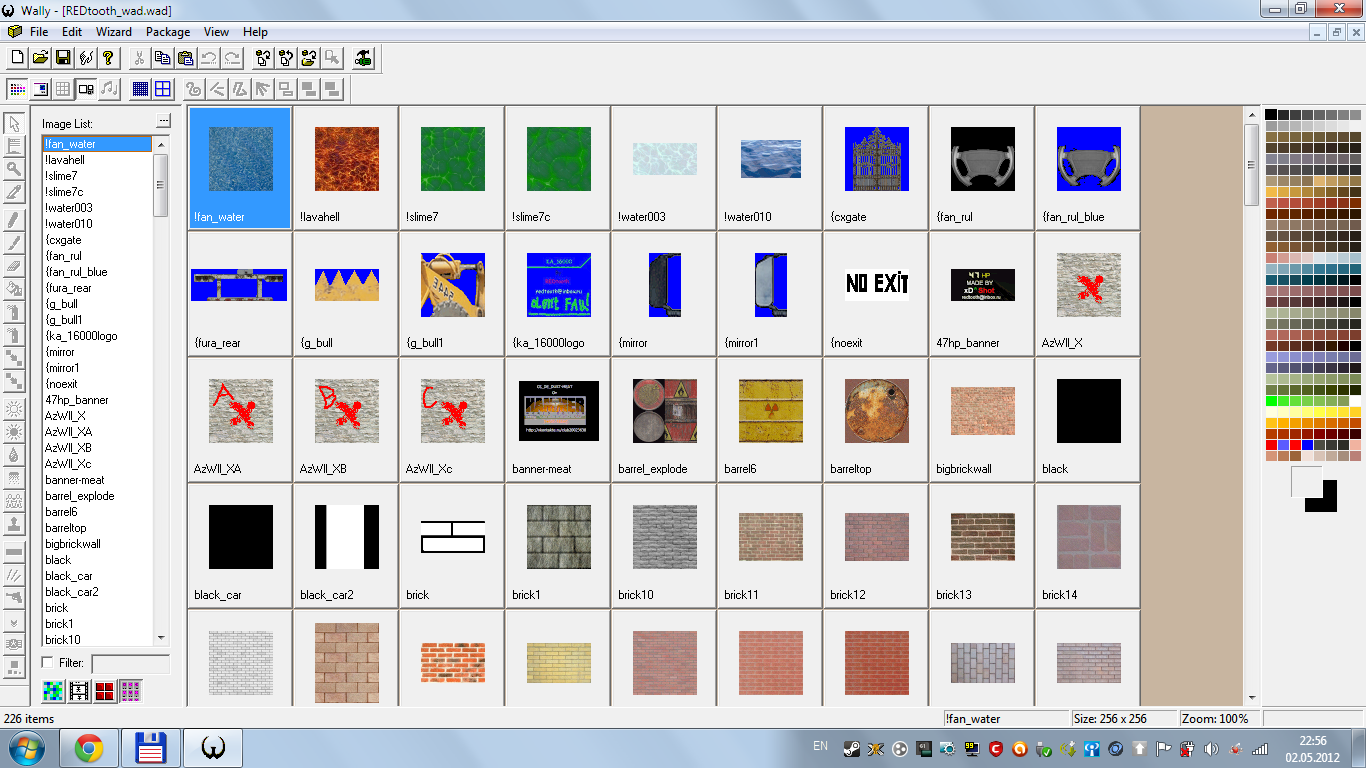This screenshot has width=1366, height=768.
Task: Click the dense blue grid view icon
Action: [140, 89]
